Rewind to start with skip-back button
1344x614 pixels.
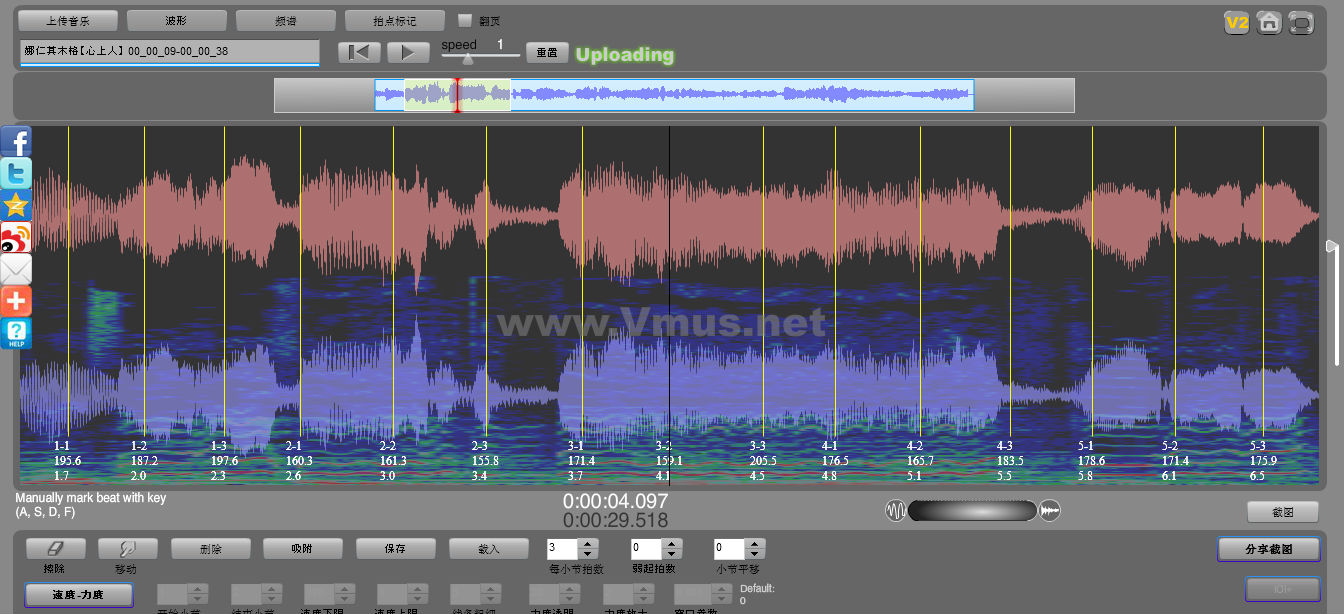click(359, 52)
